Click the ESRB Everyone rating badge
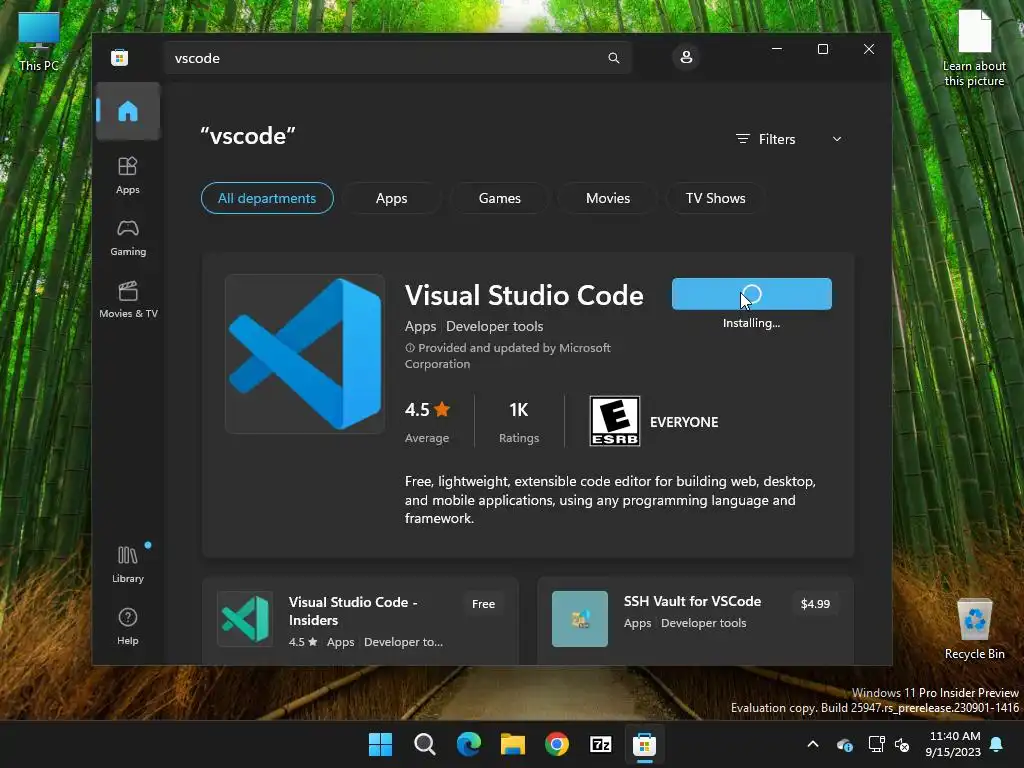Image resolution: width=1024 pixels, height=768 pixels. click(x=615, y=421)
